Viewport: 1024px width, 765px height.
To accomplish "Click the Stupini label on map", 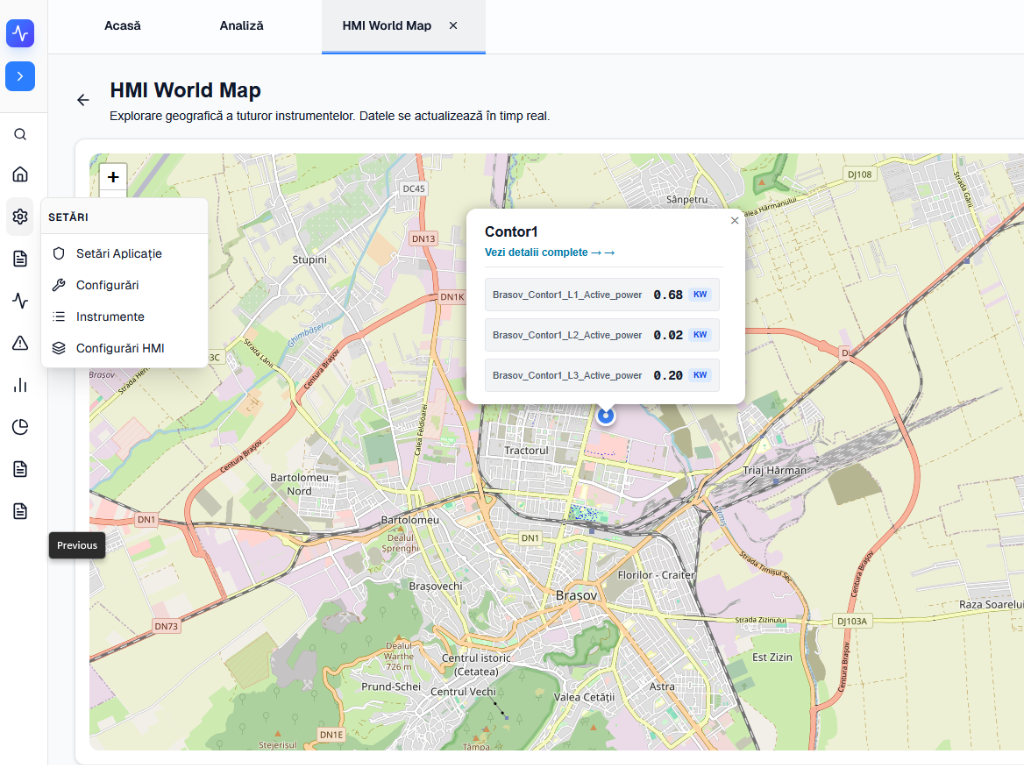I will pos(310,260).
